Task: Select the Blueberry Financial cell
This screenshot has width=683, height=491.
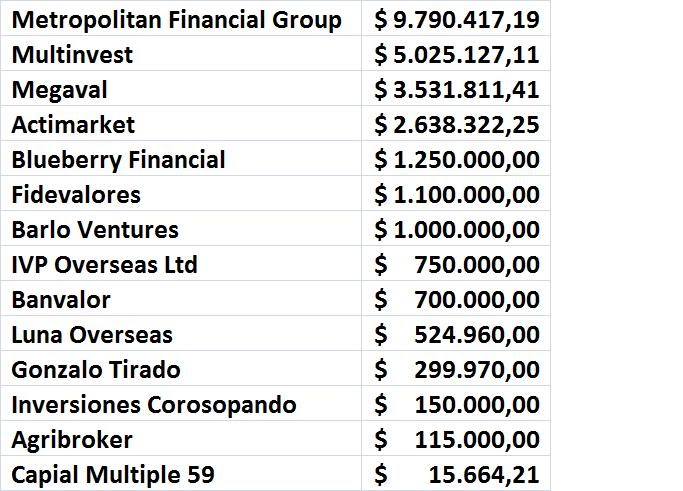Action: coord(118,159)
